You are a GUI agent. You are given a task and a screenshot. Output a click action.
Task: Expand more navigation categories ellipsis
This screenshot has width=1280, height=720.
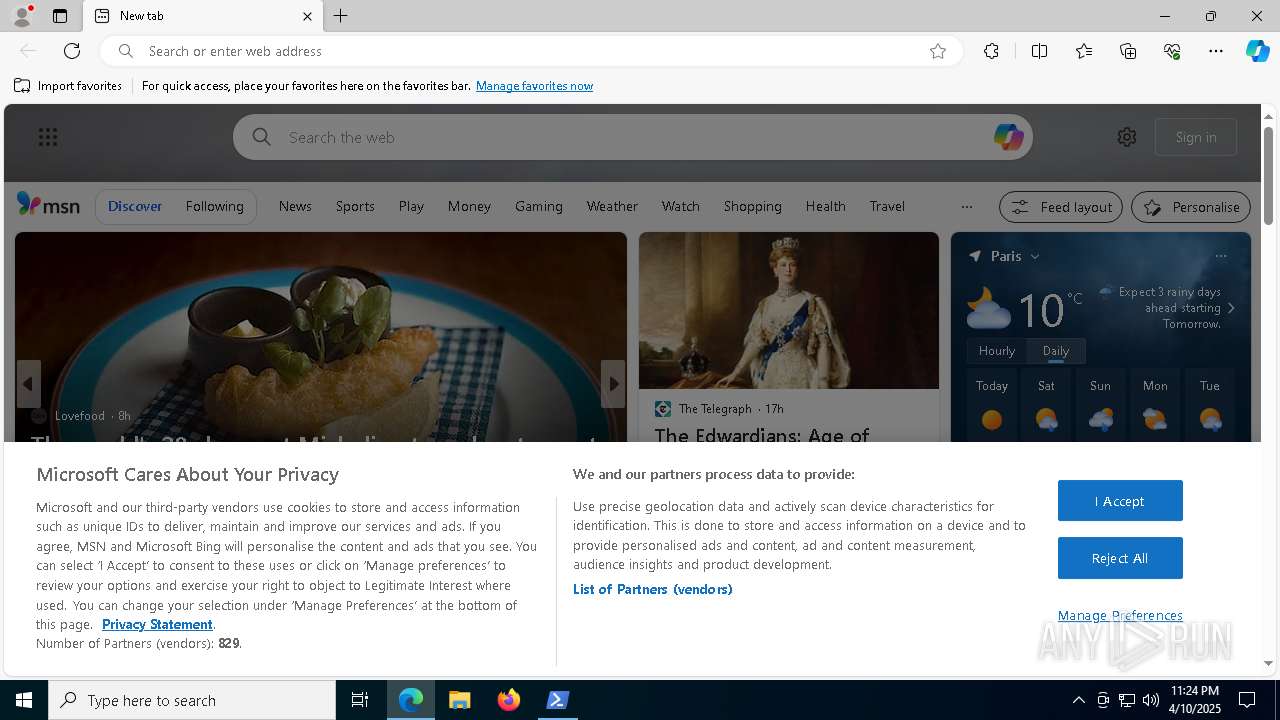point(966,207)
